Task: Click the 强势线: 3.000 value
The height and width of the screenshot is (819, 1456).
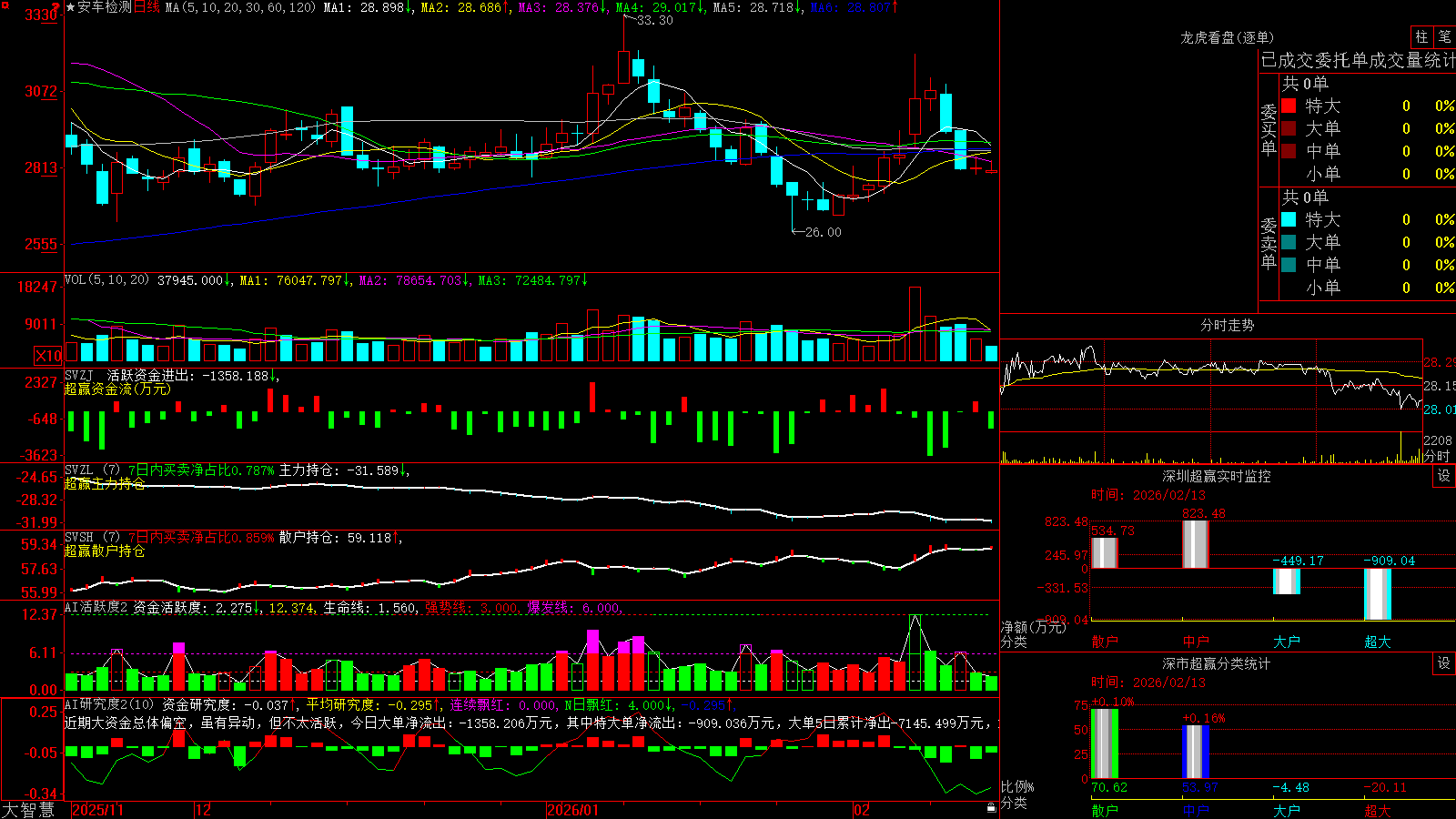Action: (471, 608)
